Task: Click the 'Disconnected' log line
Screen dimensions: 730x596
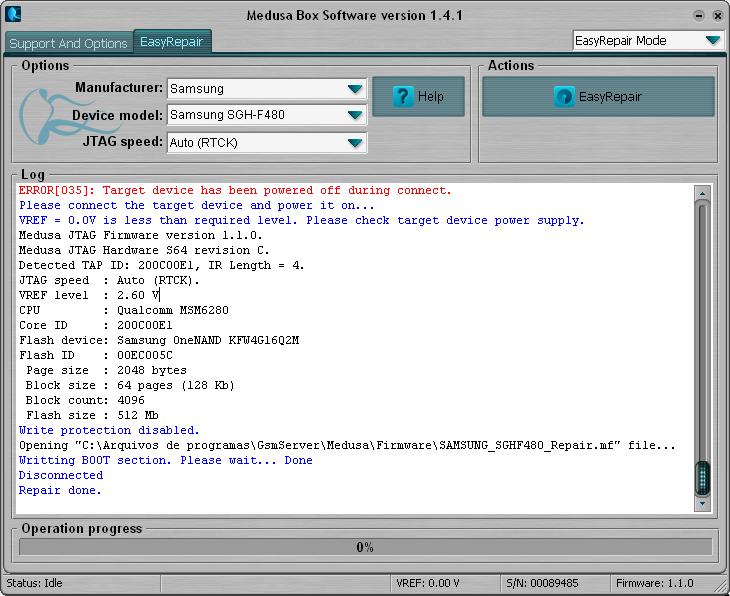Action: (x=61, y=475)
